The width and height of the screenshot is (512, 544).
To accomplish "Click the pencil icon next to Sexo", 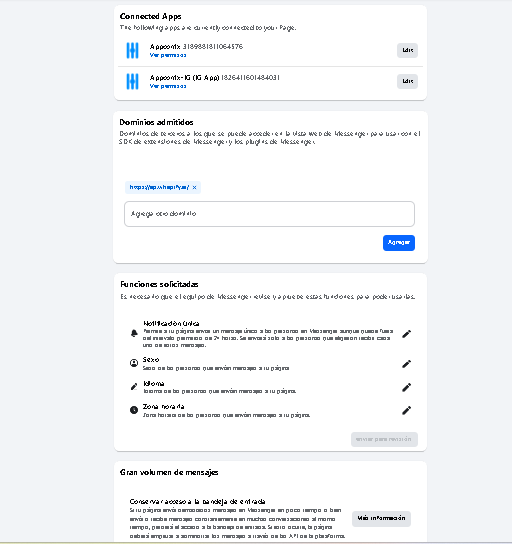I will [406, 364].
